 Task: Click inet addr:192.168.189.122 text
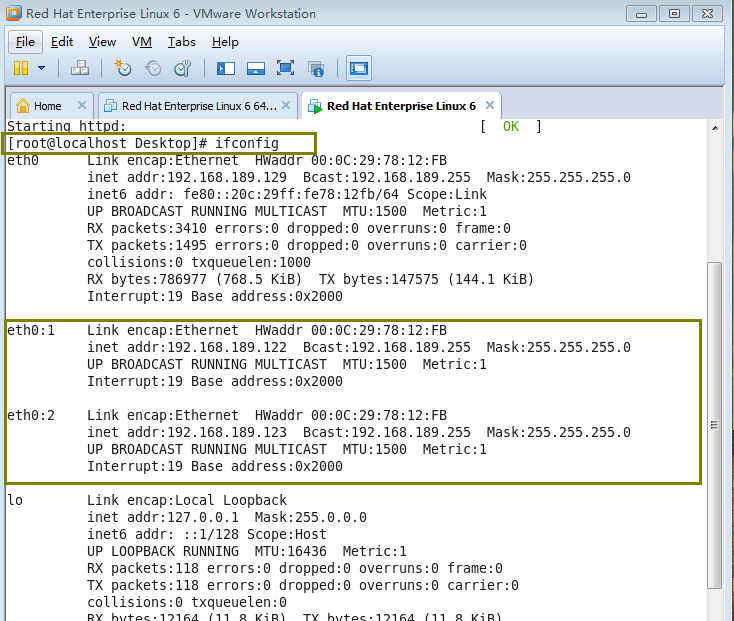[x=187, y=347]
